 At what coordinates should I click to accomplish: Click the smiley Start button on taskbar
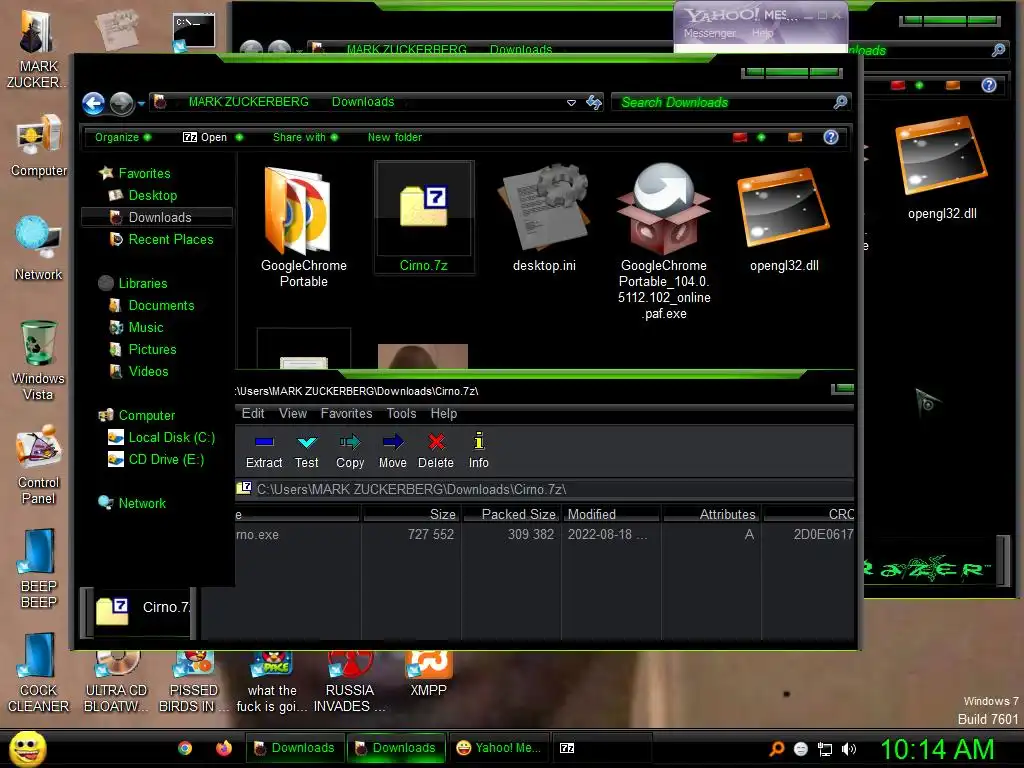point(27,748)
